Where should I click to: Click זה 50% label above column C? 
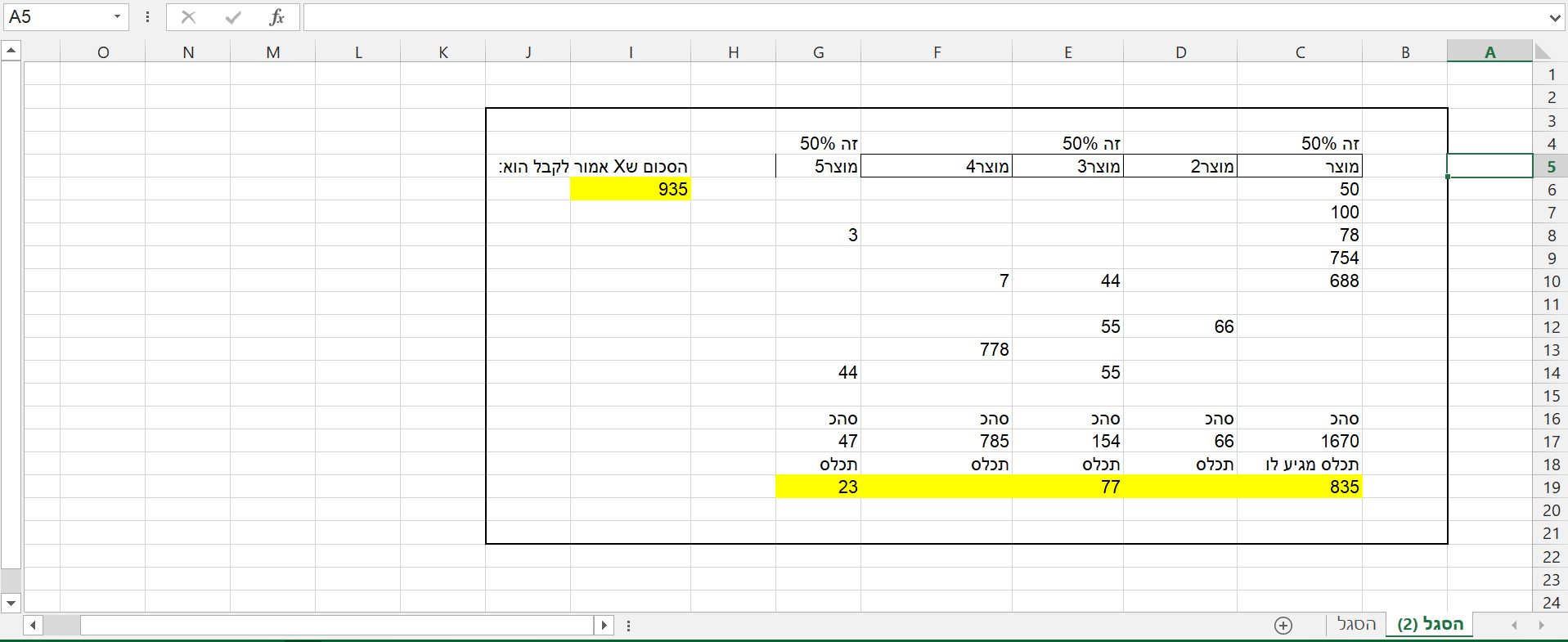(1300, 143)
